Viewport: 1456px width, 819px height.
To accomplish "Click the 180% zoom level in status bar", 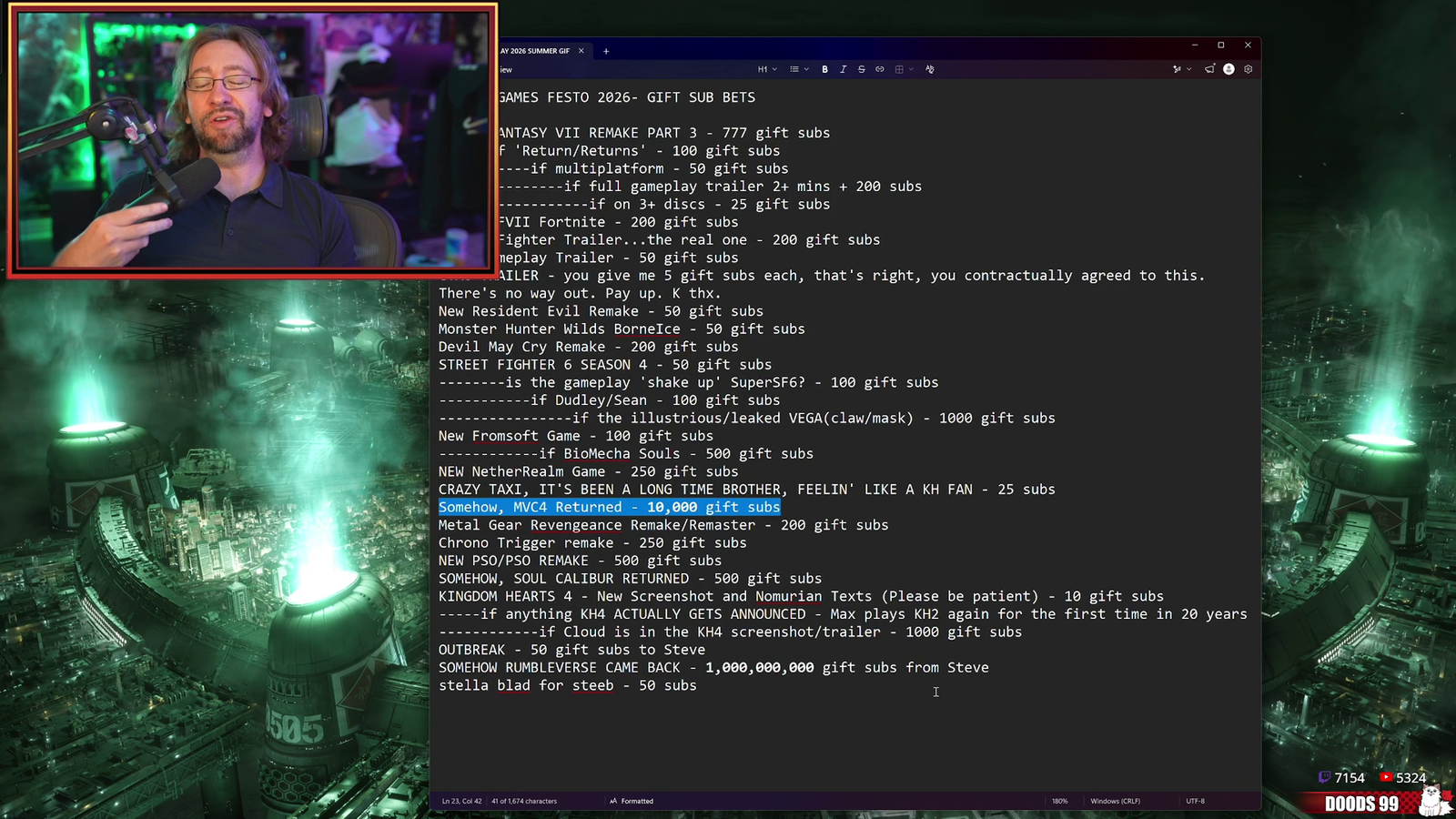I will [1060, 802].
